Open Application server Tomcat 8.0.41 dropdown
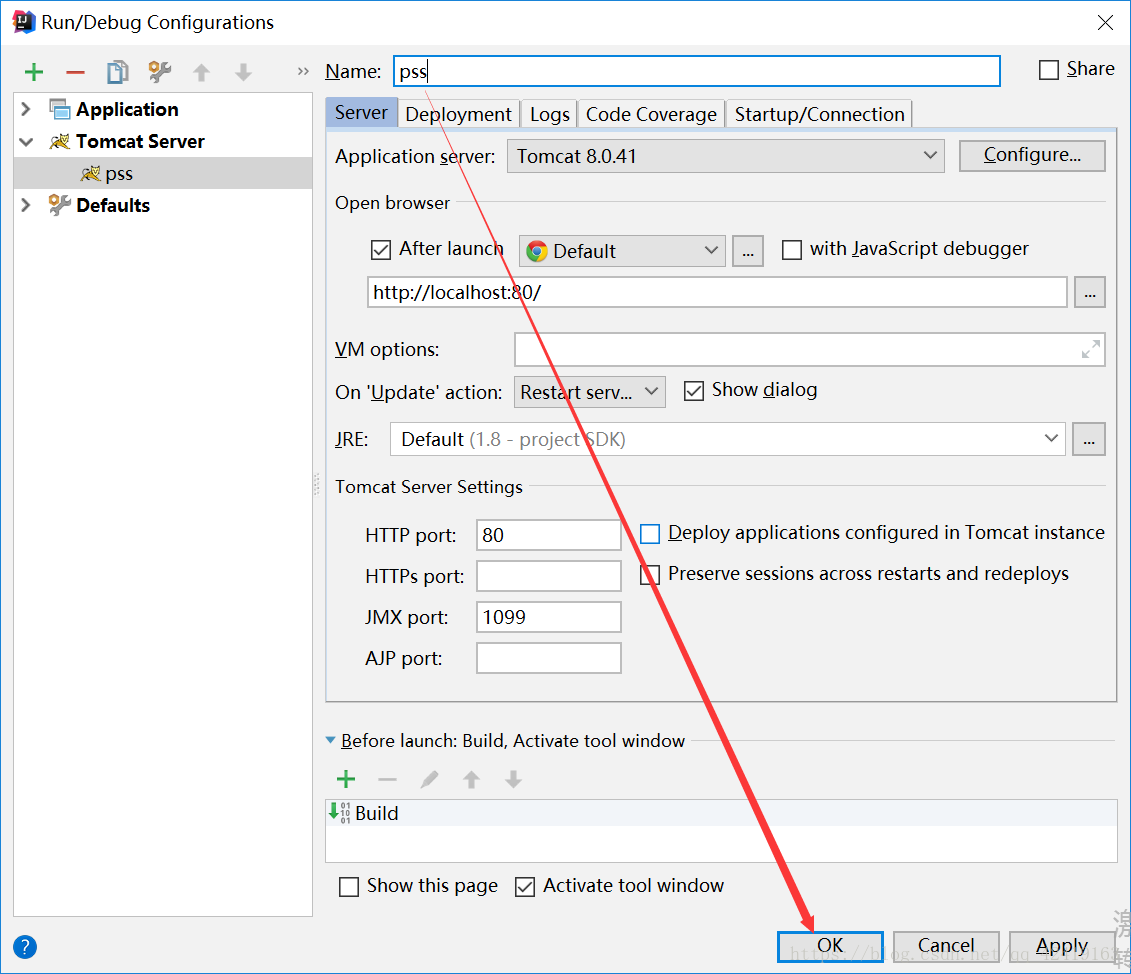This screenshot has width=1131, height=974. (726, 156)
